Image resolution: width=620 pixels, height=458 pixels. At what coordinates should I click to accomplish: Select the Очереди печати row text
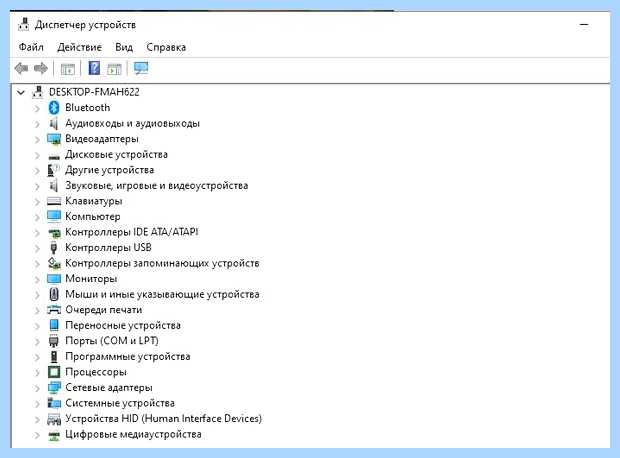(104, 310)
